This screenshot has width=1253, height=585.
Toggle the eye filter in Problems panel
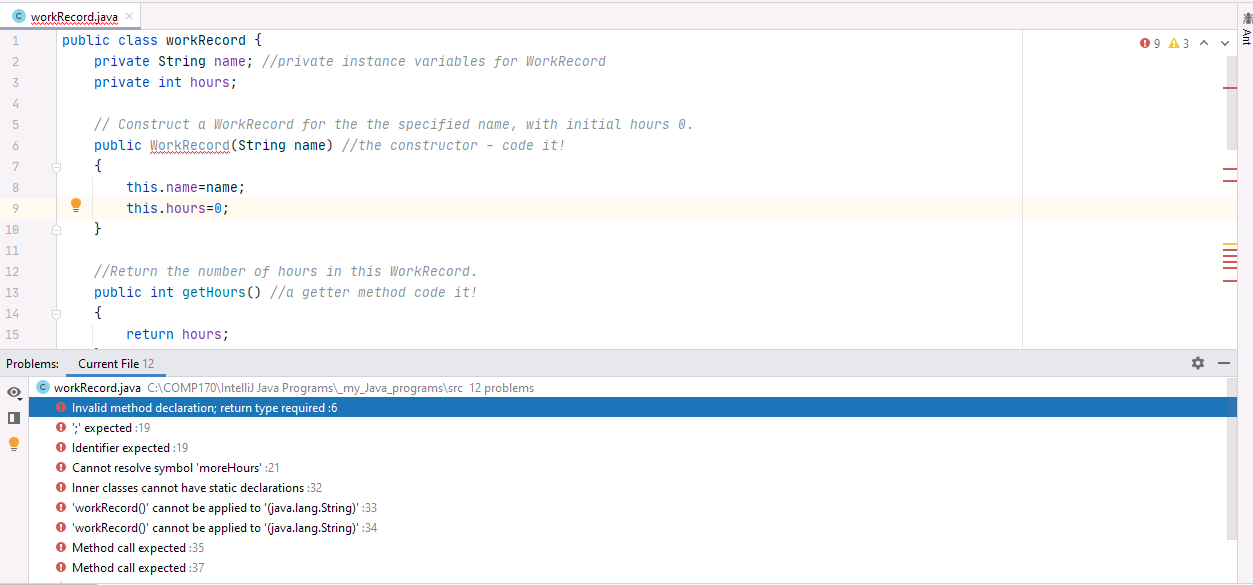tap(13, 391)
